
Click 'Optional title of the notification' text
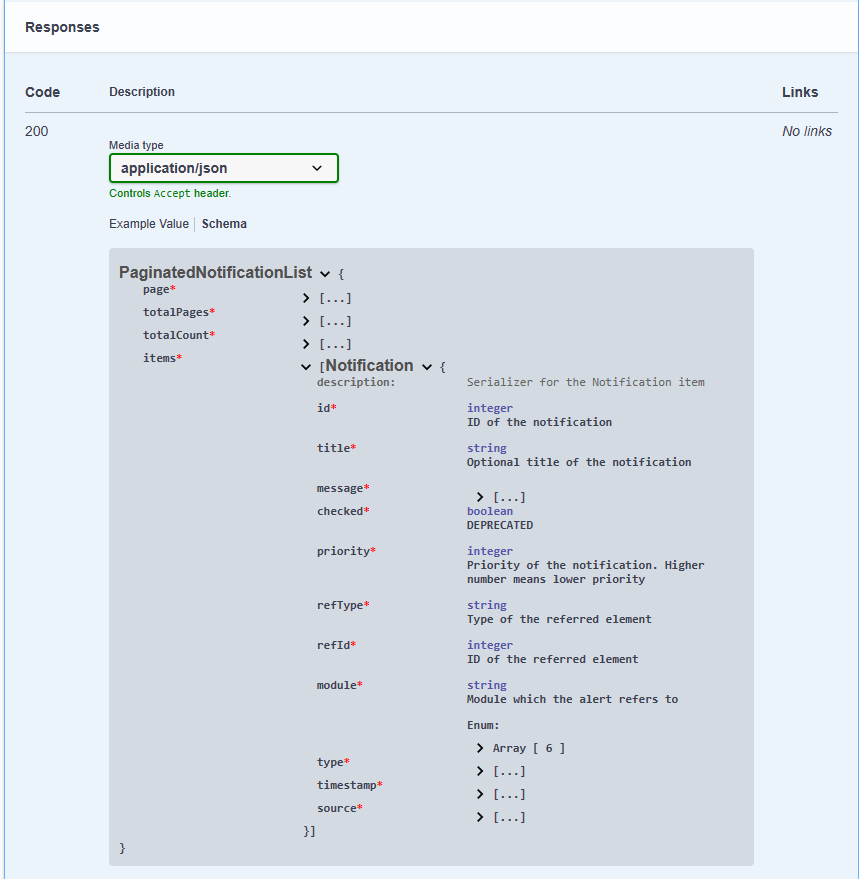579,462
